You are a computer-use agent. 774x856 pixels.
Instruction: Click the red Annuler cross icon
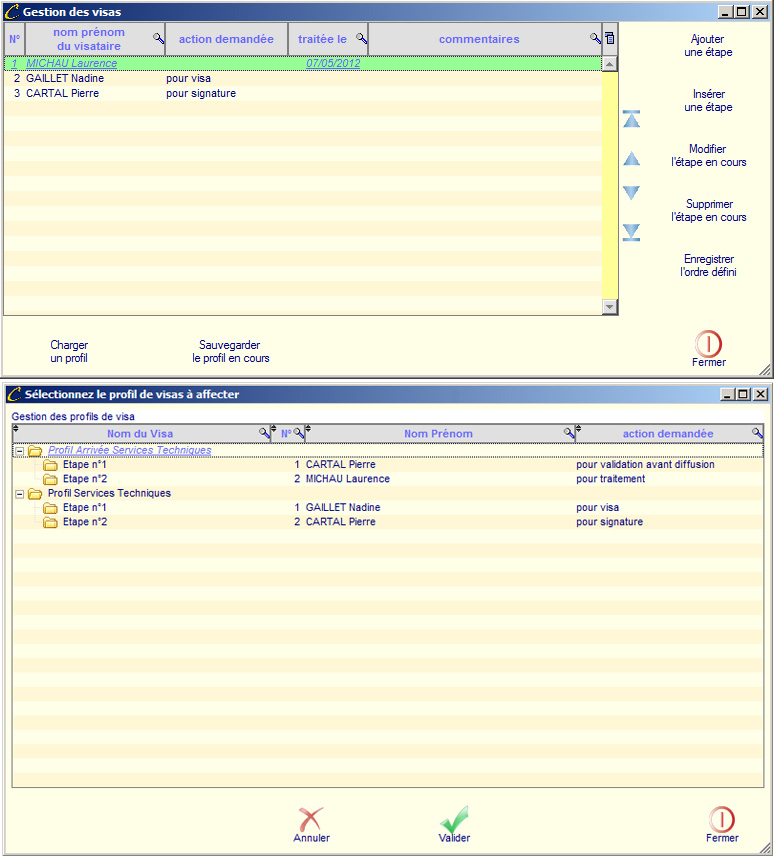click(311, 820)
